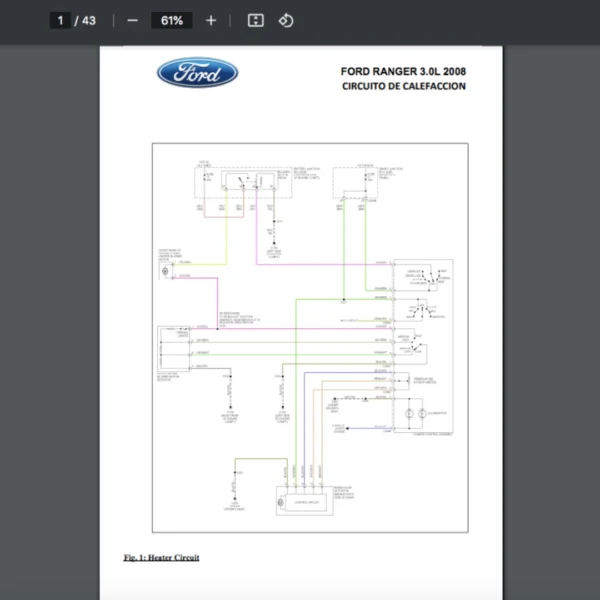This screenshot has height=600, width=600.
Task: Click the total page count 43
Action: tap(89, 20)
